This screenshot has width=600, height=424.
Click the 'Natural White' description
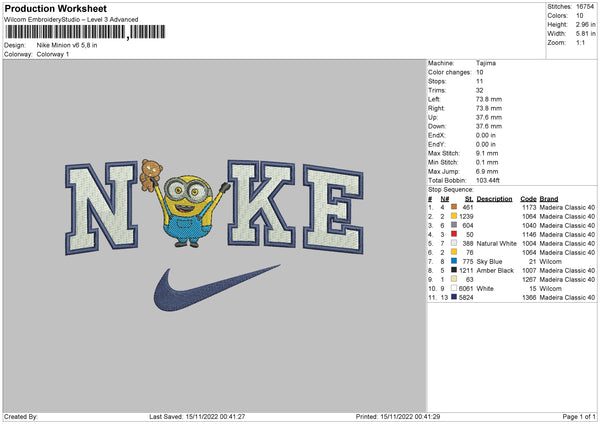(497, 243)
